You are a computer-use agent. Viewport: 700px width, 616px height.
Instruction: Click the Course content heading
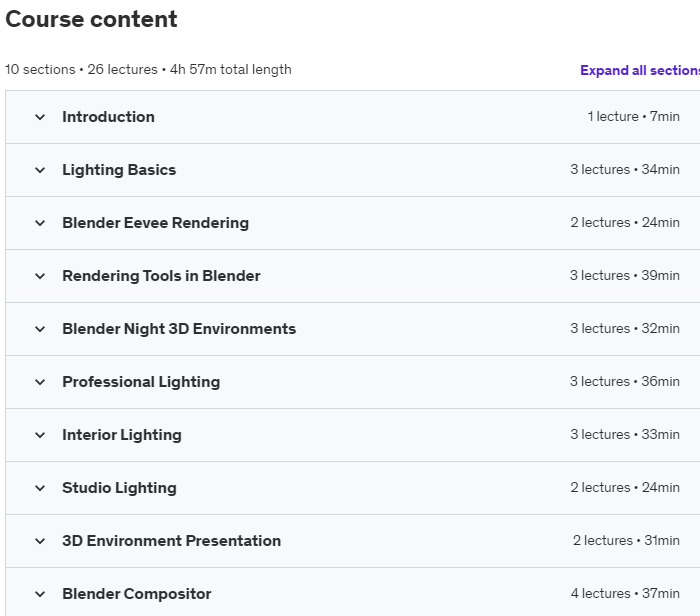click(x=91, y=19)
